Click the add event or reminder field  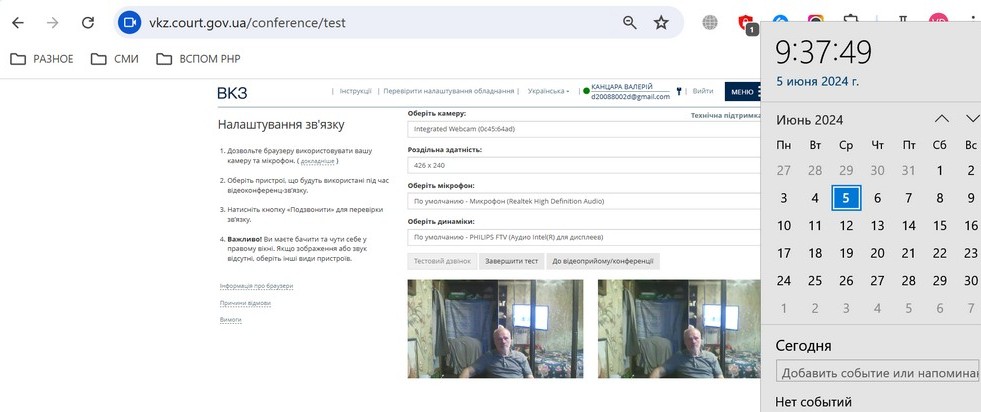878,371
